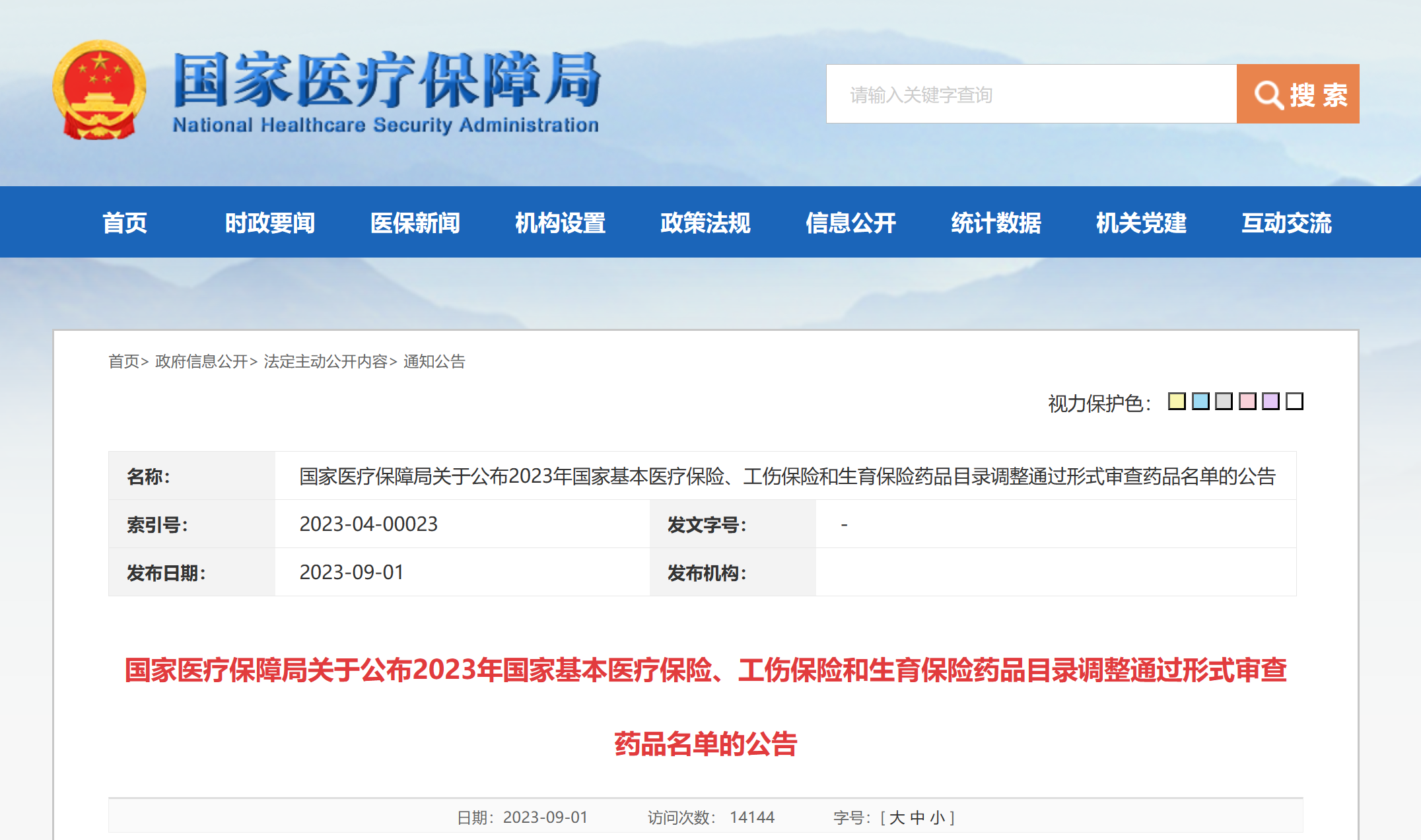The image size is (1421, 840).
Task: Select the yellow eye-protection color swatch
Action: click(x=1177, y=402)
